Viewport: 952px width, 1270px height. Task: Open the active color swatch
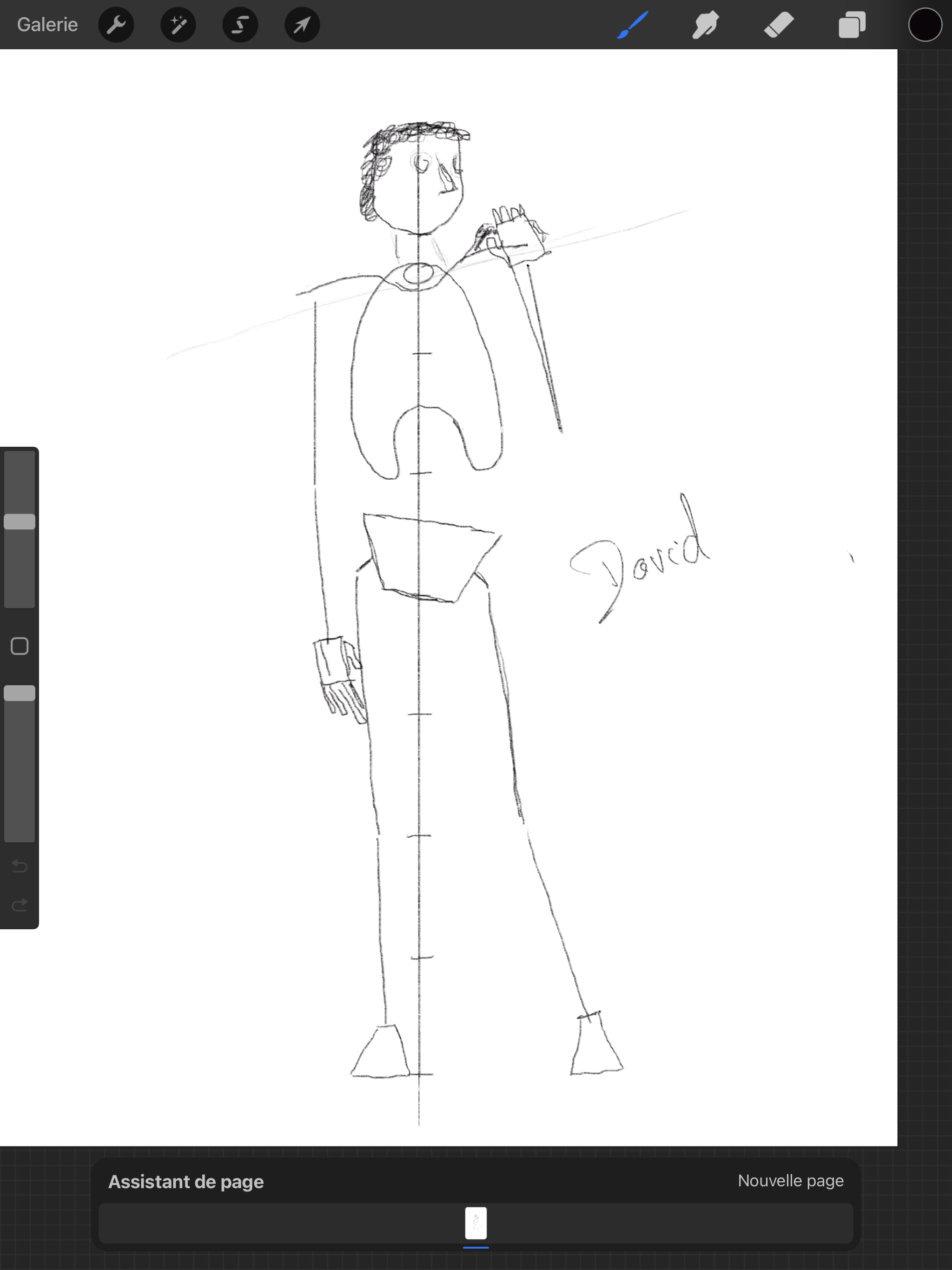coord(925,25)
